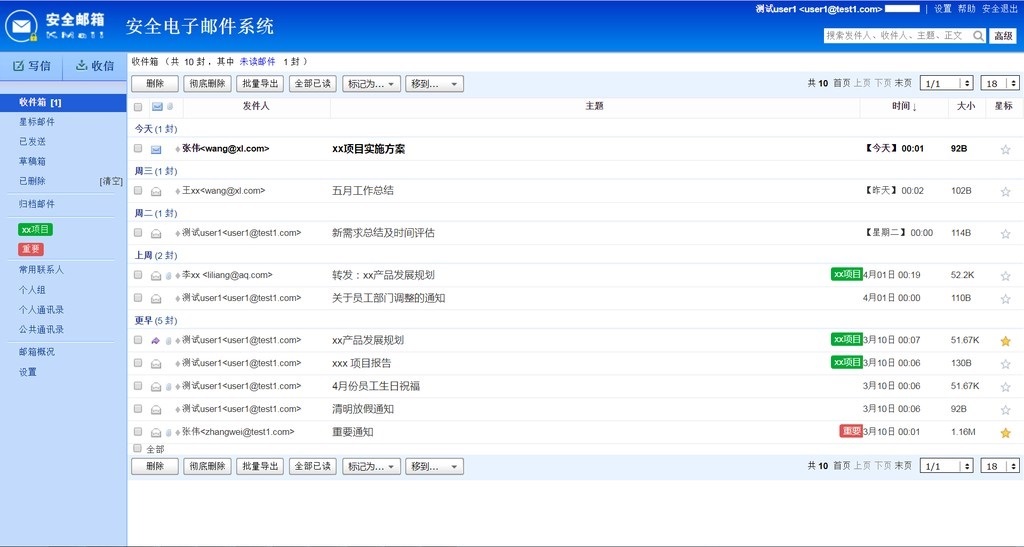This screenshot has width=1024, height=547.
Task: Open the bottom 18 per-page selector
Action: coord(999,466)
